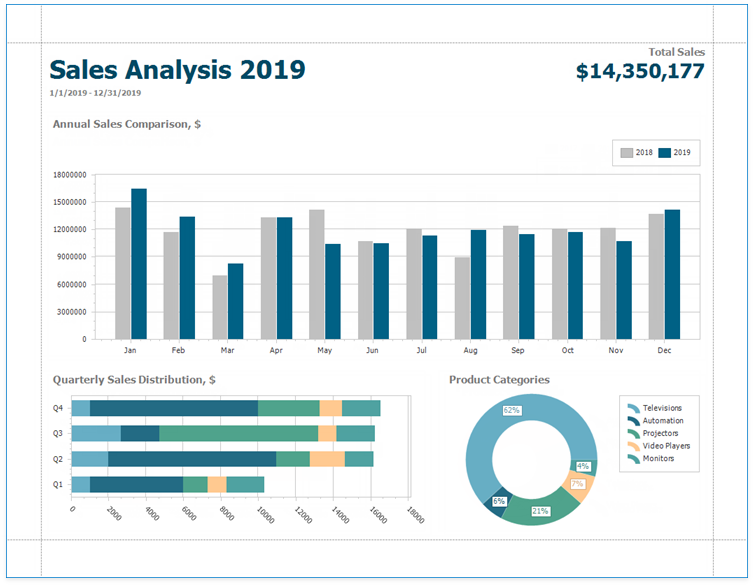Click the Quarterly Sales Distribution heading

click(x=134, y=380)
